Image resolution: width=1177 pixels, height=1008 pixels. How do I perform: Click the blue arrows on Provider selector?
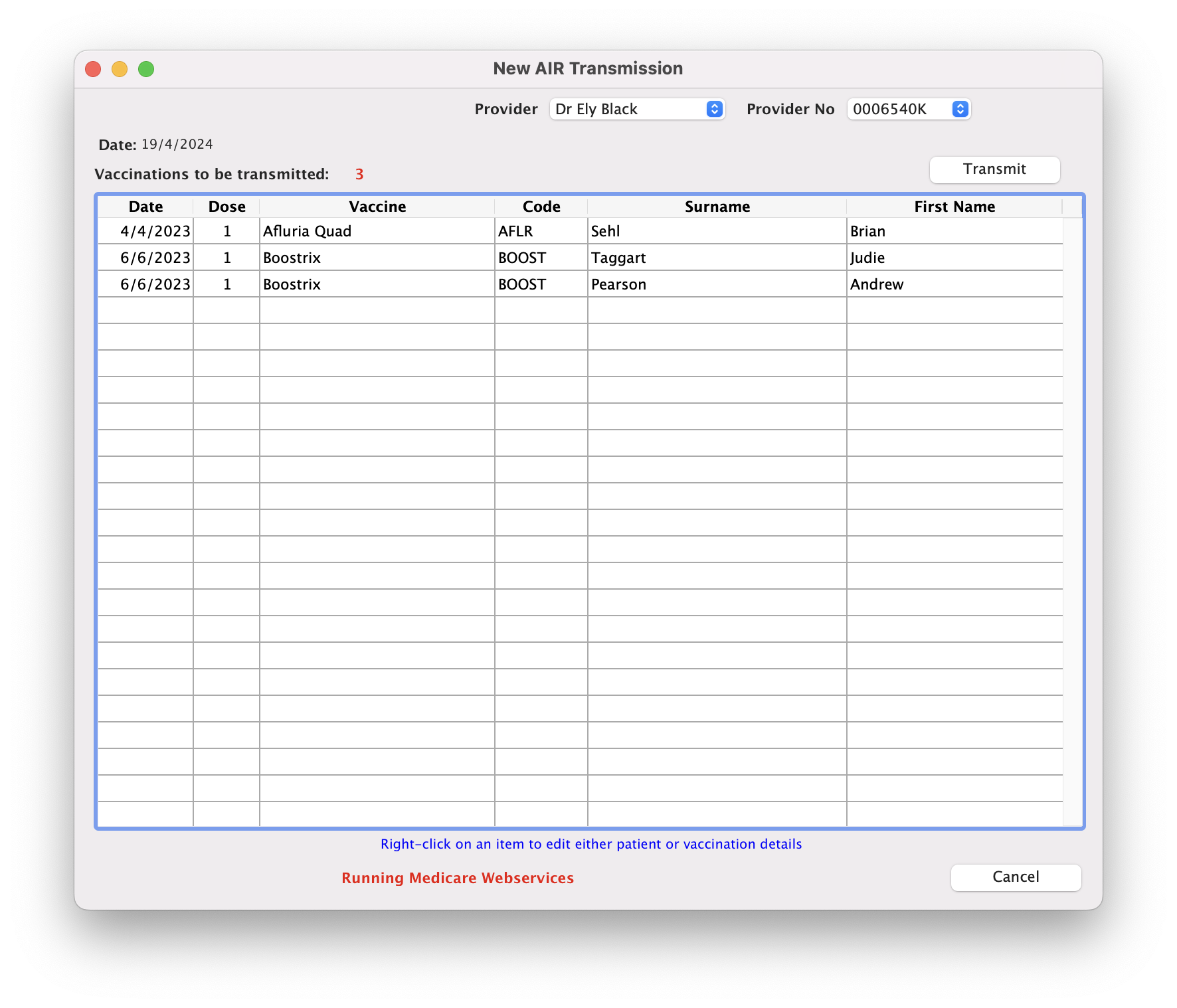click(x=714, y=109)
